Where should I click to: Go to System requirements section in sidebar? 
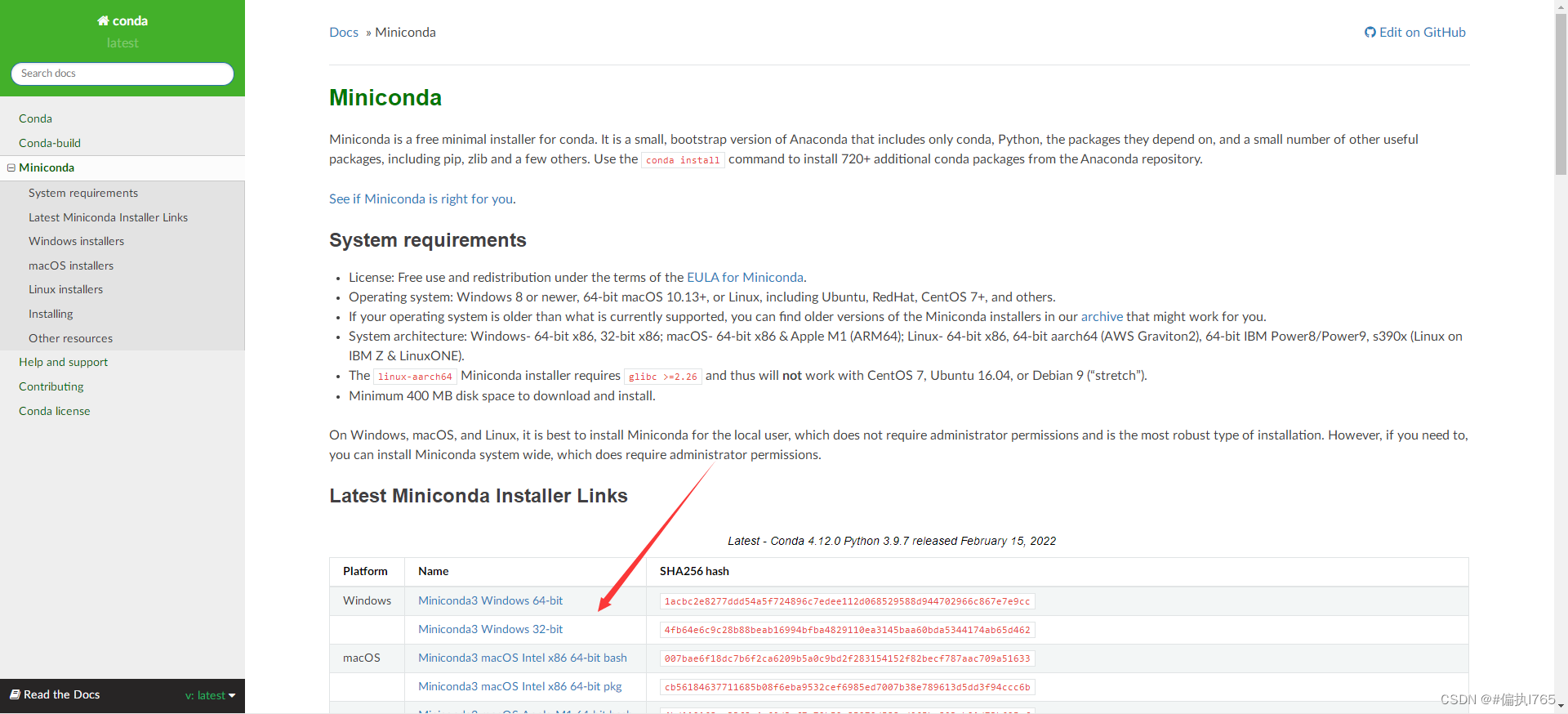(83, 193)
